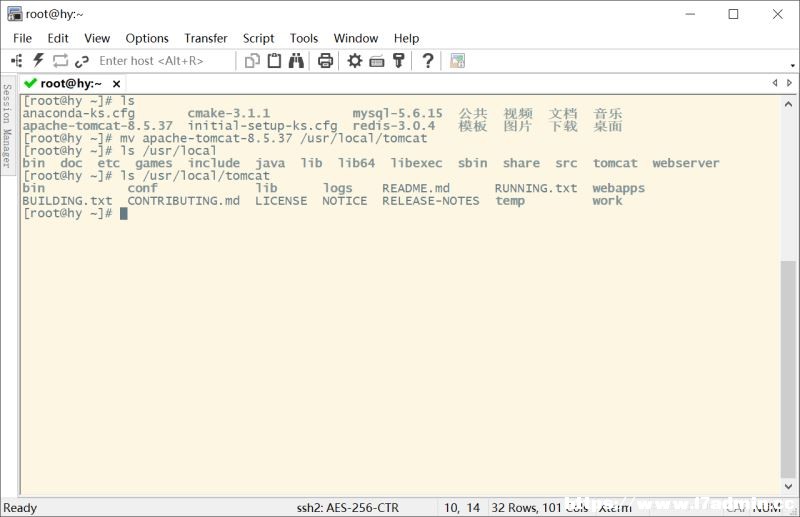Click the terminal scrollbar down arrow

coord(788,486)
